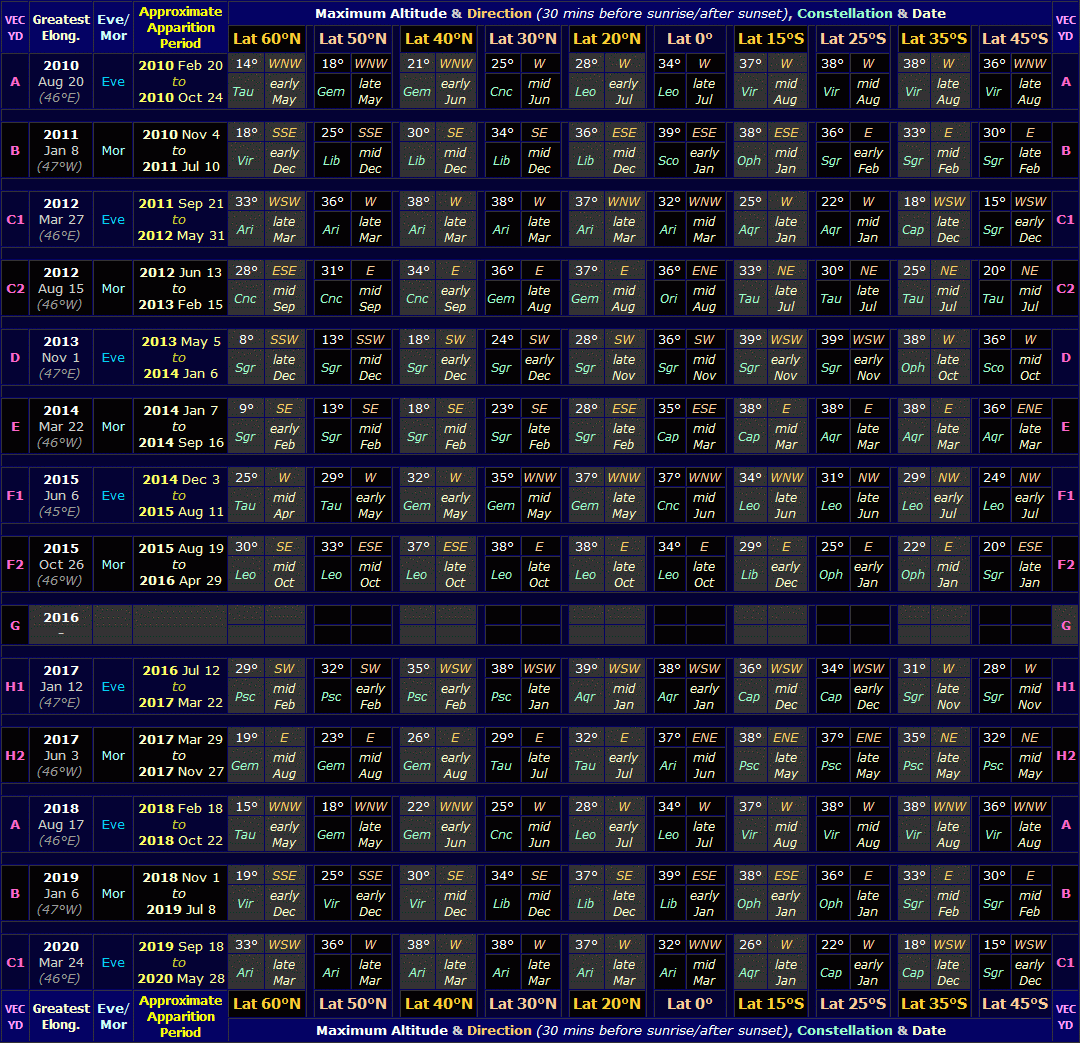Select row label C1 for 2012 Mar 27

[14, 219]
